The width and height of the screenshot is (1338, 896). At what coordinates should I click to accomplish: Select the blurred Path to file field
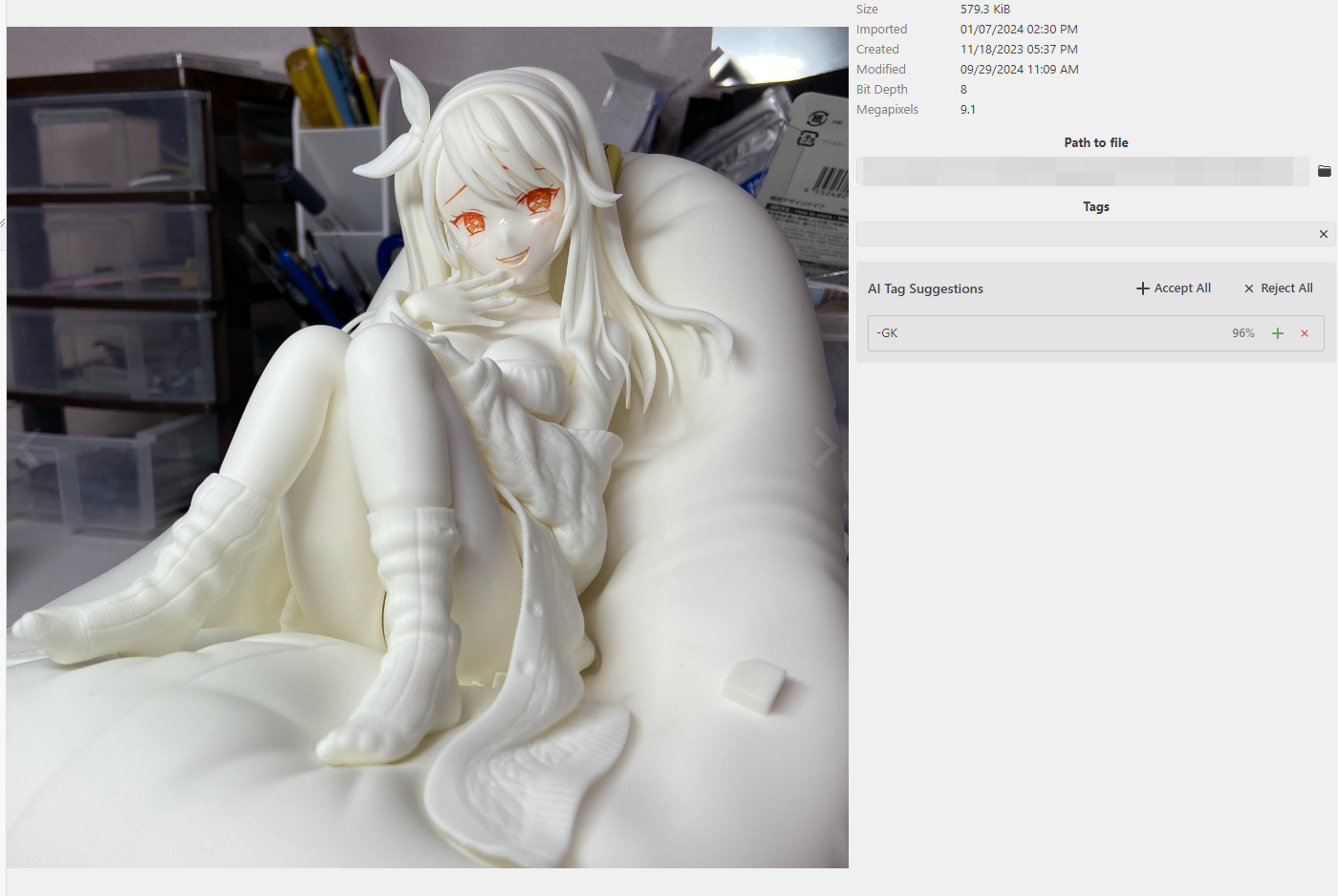pos(1082,171)
